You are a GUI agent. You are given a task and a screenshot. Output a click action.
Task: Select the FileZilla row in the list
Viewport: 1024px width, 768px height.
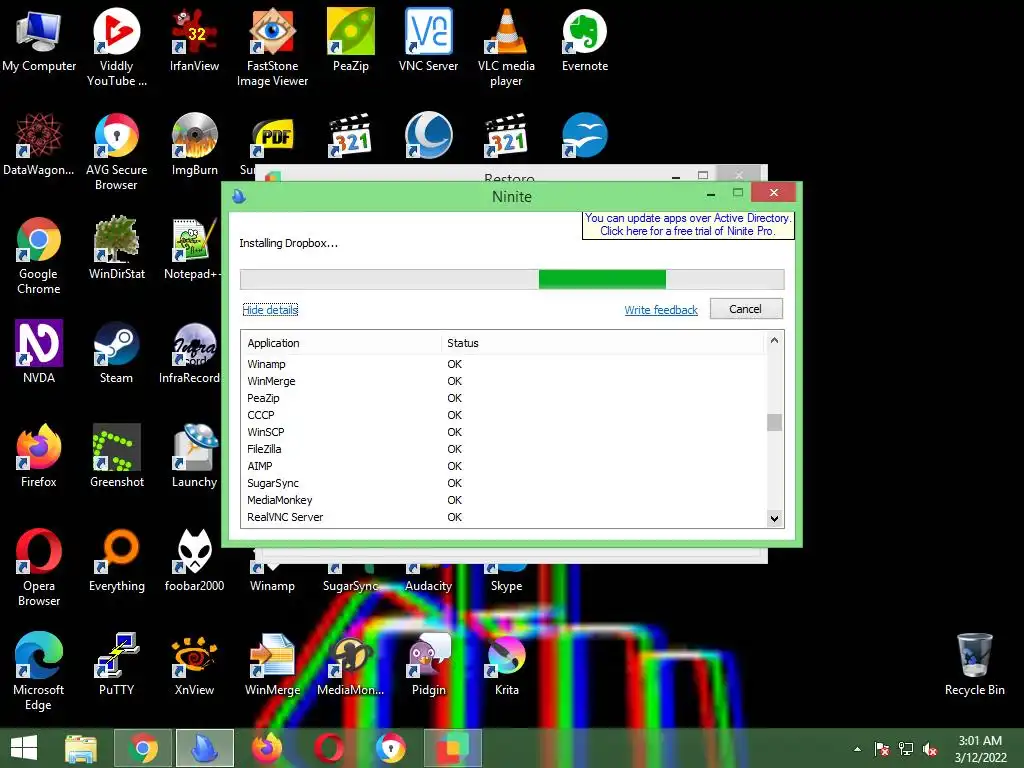pos(504,449)
